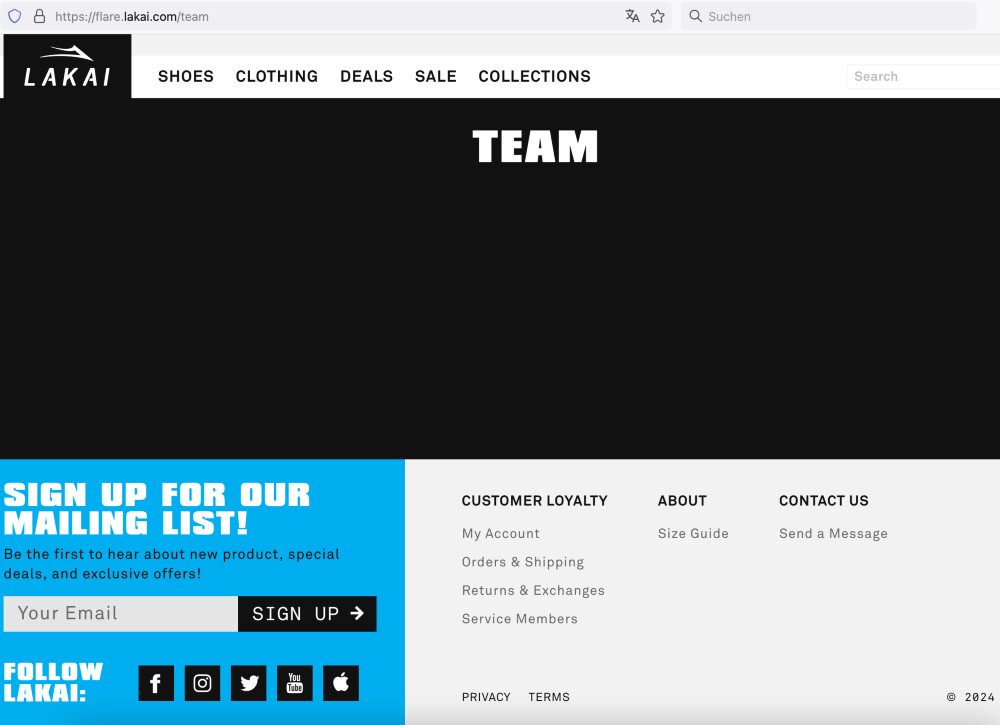Open Lakai's Twitter icon
Screen dimensions: 1000x725
pyautogui.click(x=249, y=683)
